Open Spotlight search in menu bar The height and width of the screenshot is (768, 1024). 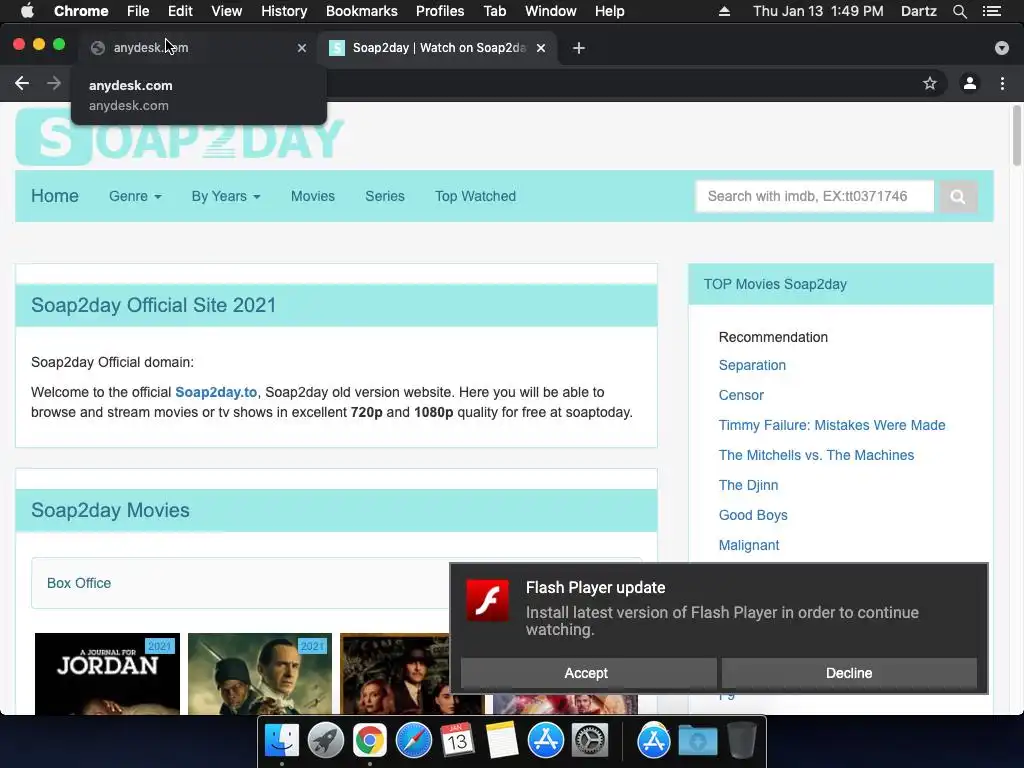click(959, 11)
